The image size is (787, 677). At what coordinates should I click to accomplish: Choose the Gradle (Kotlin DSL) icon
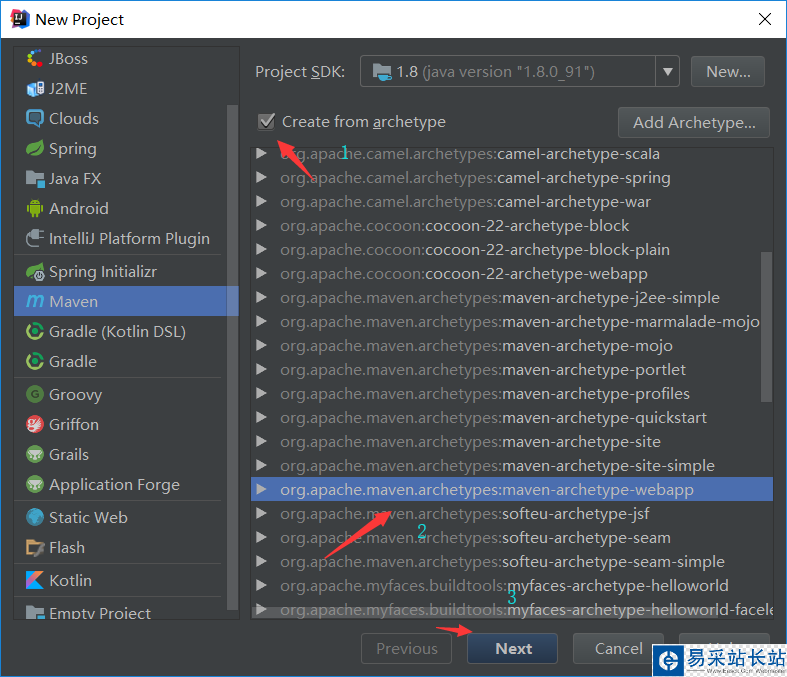coord(35,331)
